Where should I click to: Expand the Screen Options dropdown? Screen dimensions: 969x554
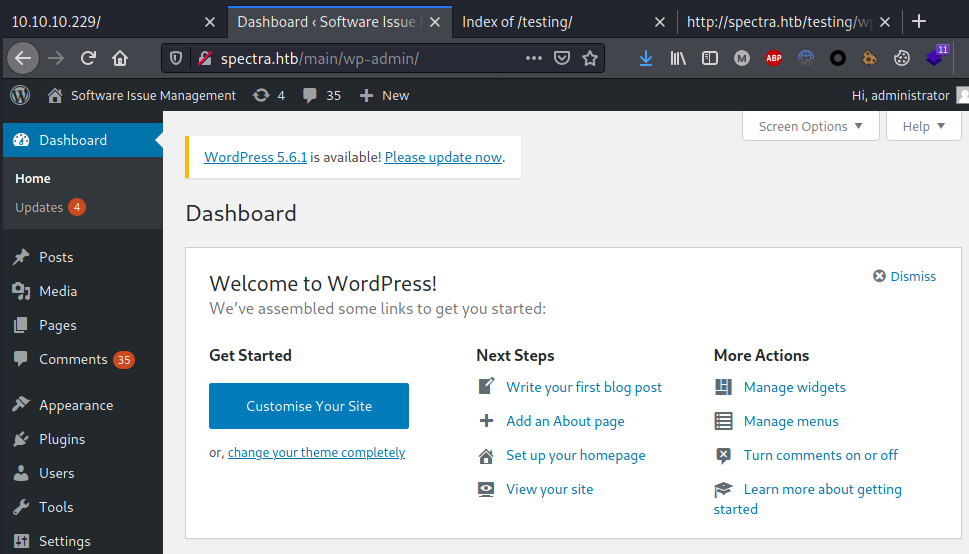[x=810, y=126]
